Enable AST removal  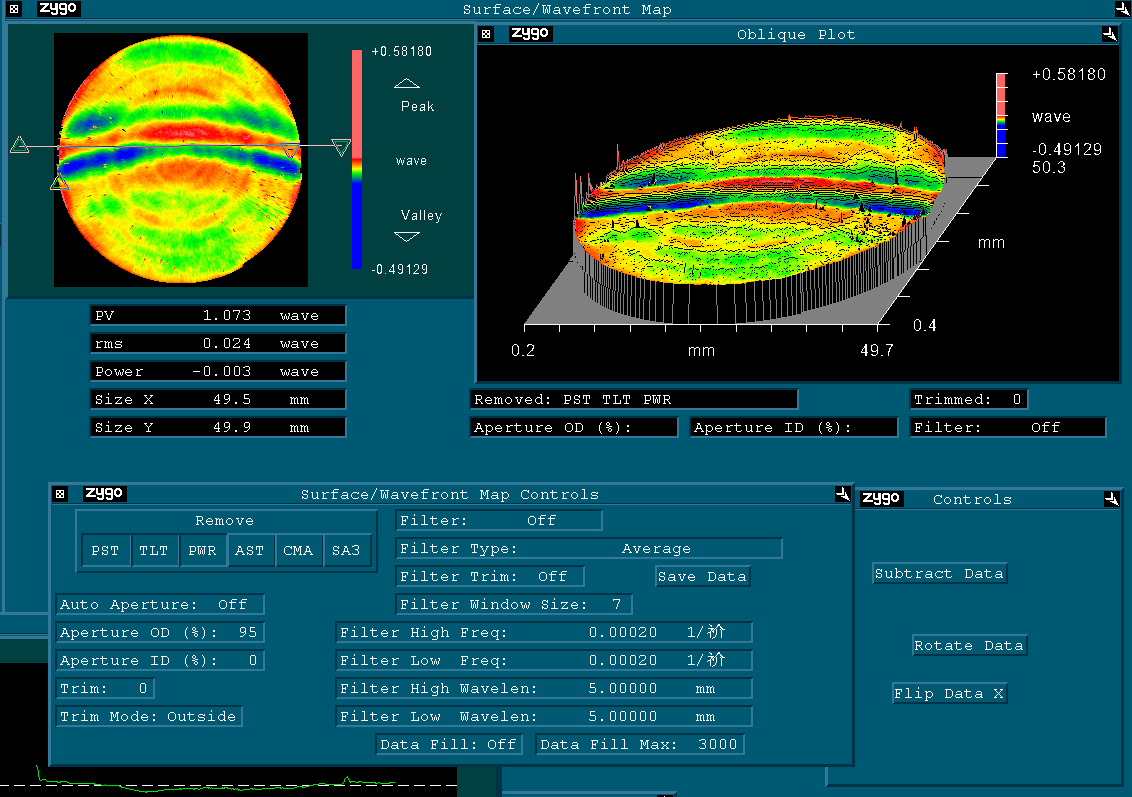pos(250,550)
